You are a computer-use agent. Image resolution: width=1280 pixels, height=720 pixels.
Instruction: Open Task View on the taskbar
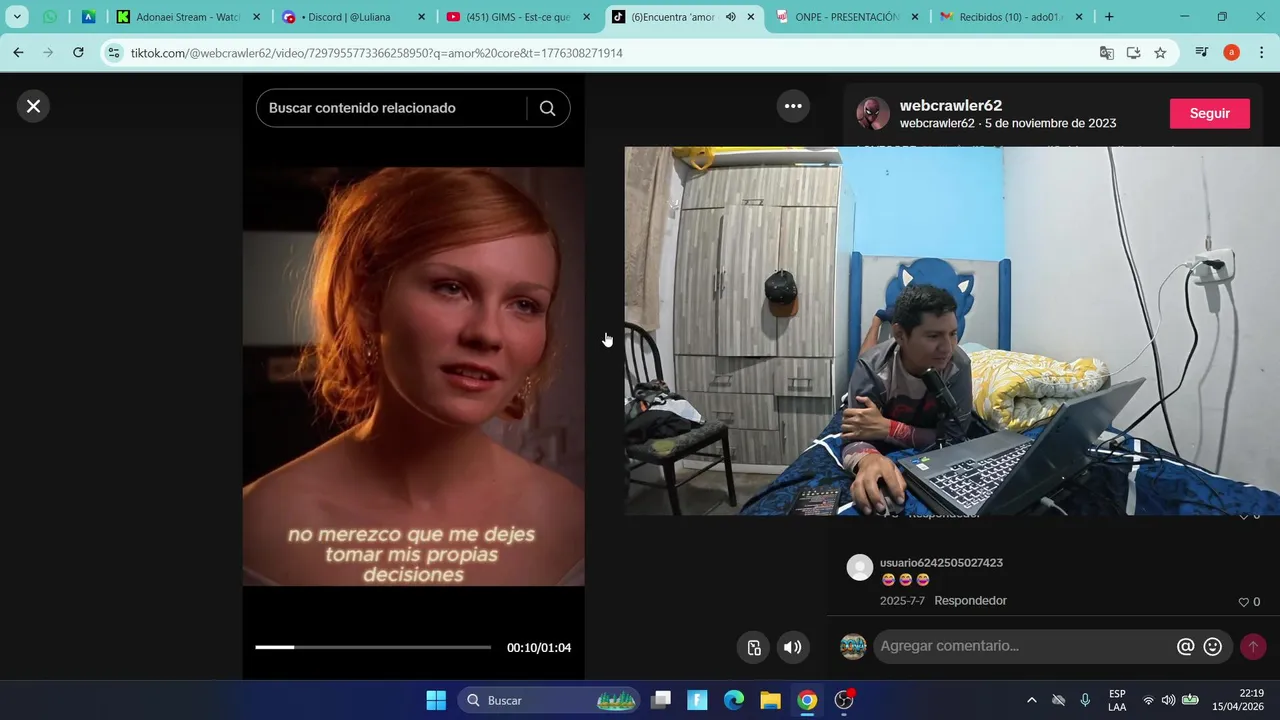(661, 700)
